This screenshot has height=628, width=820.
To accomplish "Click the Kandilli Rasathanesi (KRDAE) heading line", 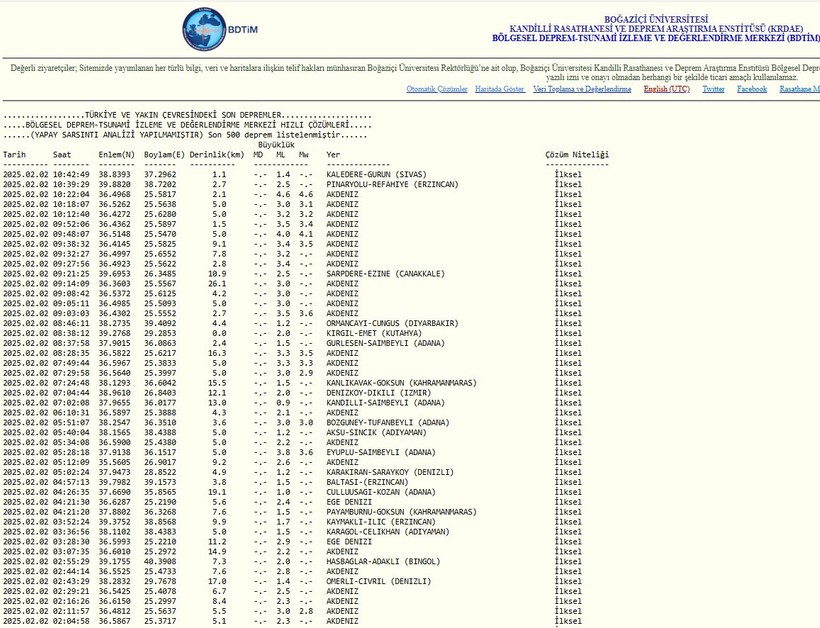I will pyautogui.click(x=656, y=29).
